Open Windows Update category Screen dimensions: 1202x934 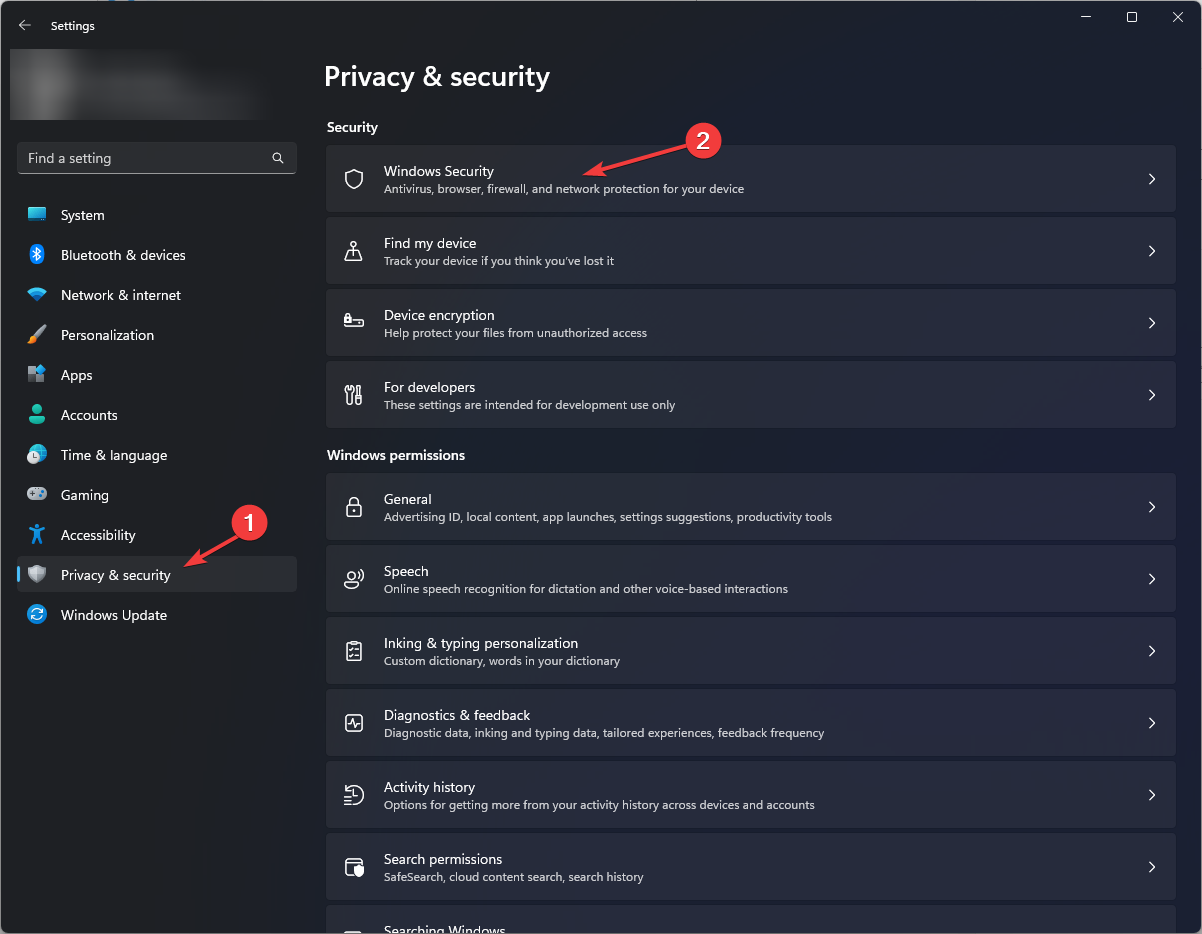[157, 615]
